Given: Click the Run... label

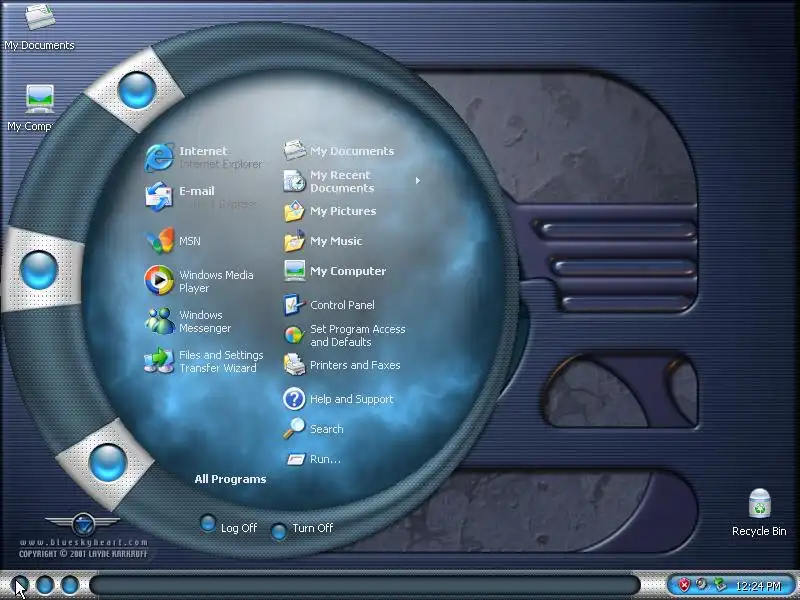Looking at the screenshot, I should (x=325, y=459).
